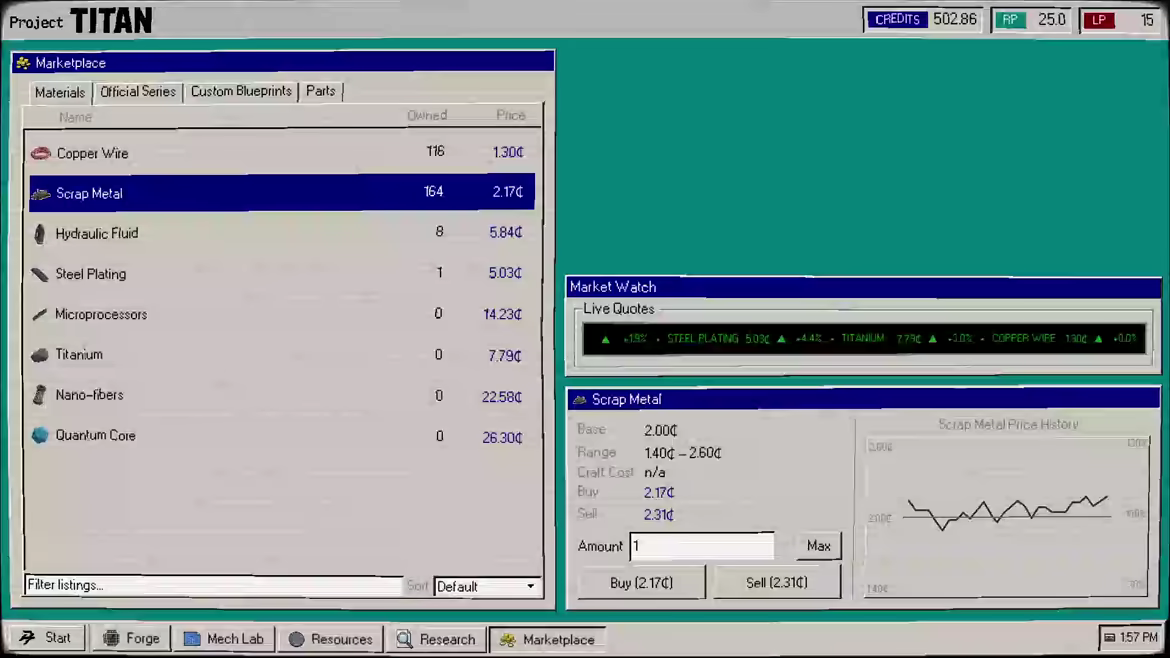1170x658 pixels.
Task: Click the Filter listings search box
Action: [213, 585]
